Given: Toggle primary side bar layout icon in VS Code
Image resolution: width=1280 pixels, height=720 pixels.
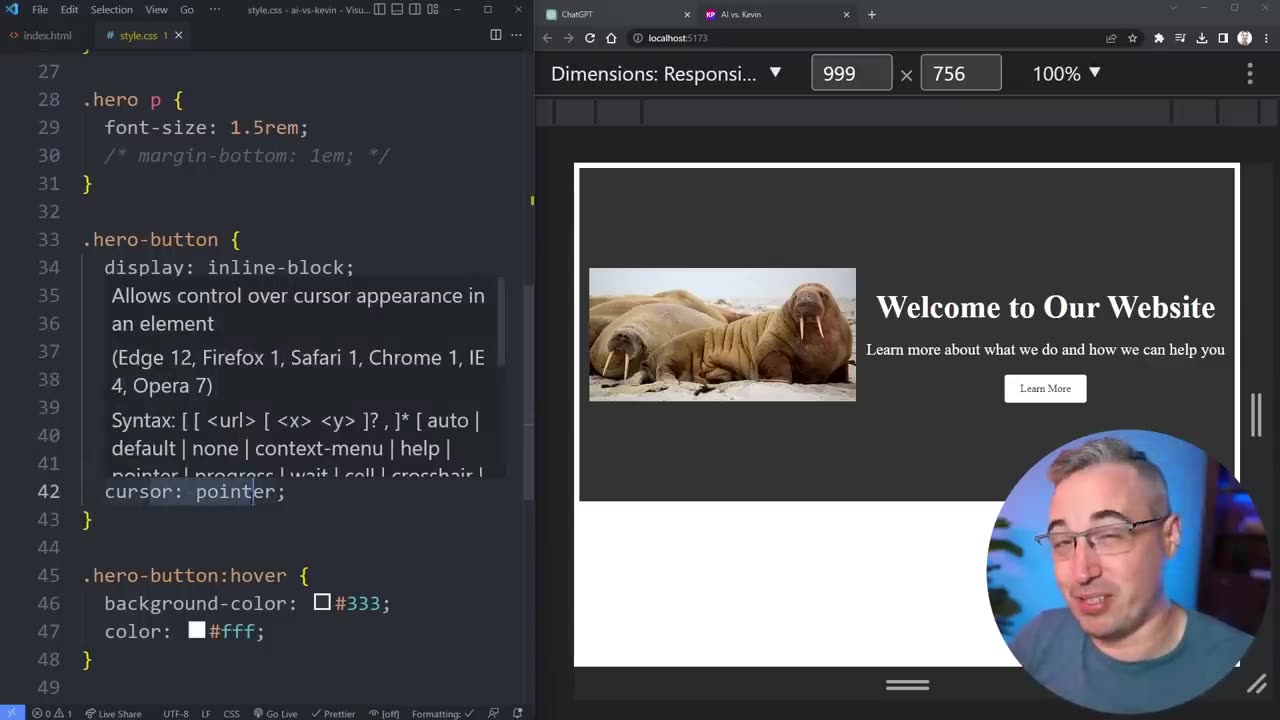Looking at the screenshot, I should [378, 10].
